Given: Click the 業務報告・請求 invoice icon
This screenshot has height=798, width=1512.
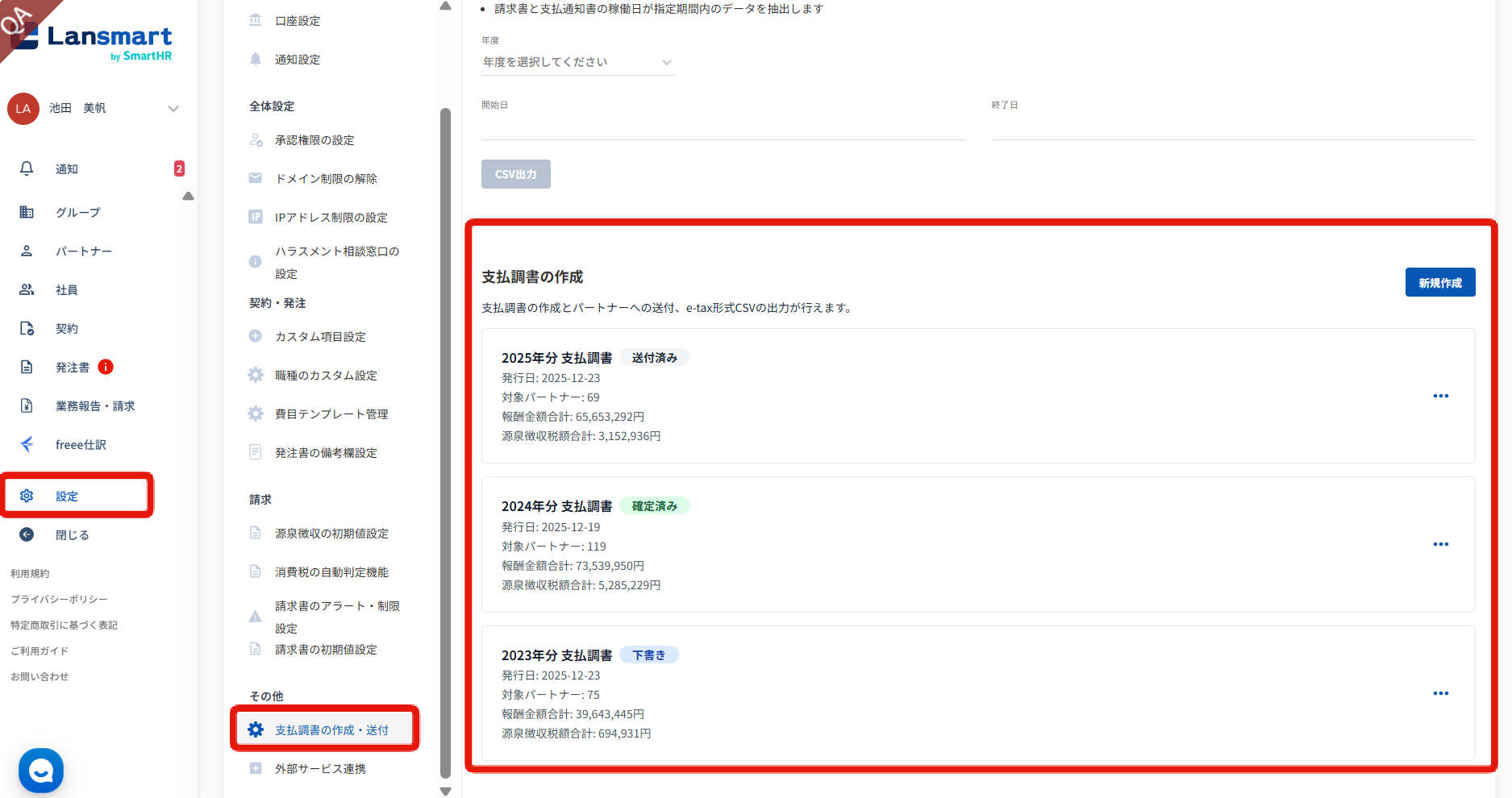Looking at the screenshot, I should click(27, 405).
